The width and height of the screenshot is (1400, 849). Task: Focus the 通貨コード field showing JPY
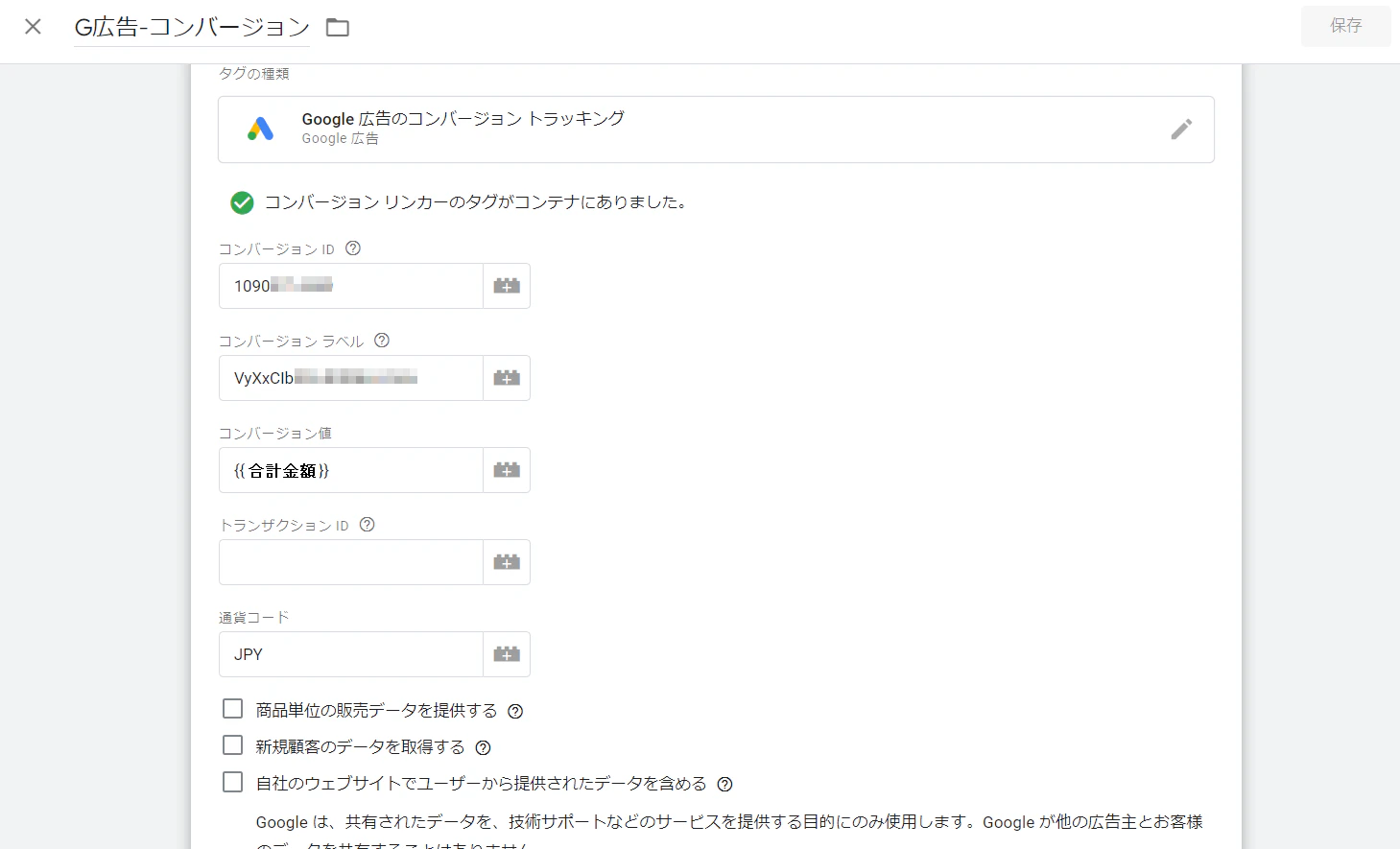point(350,654)
